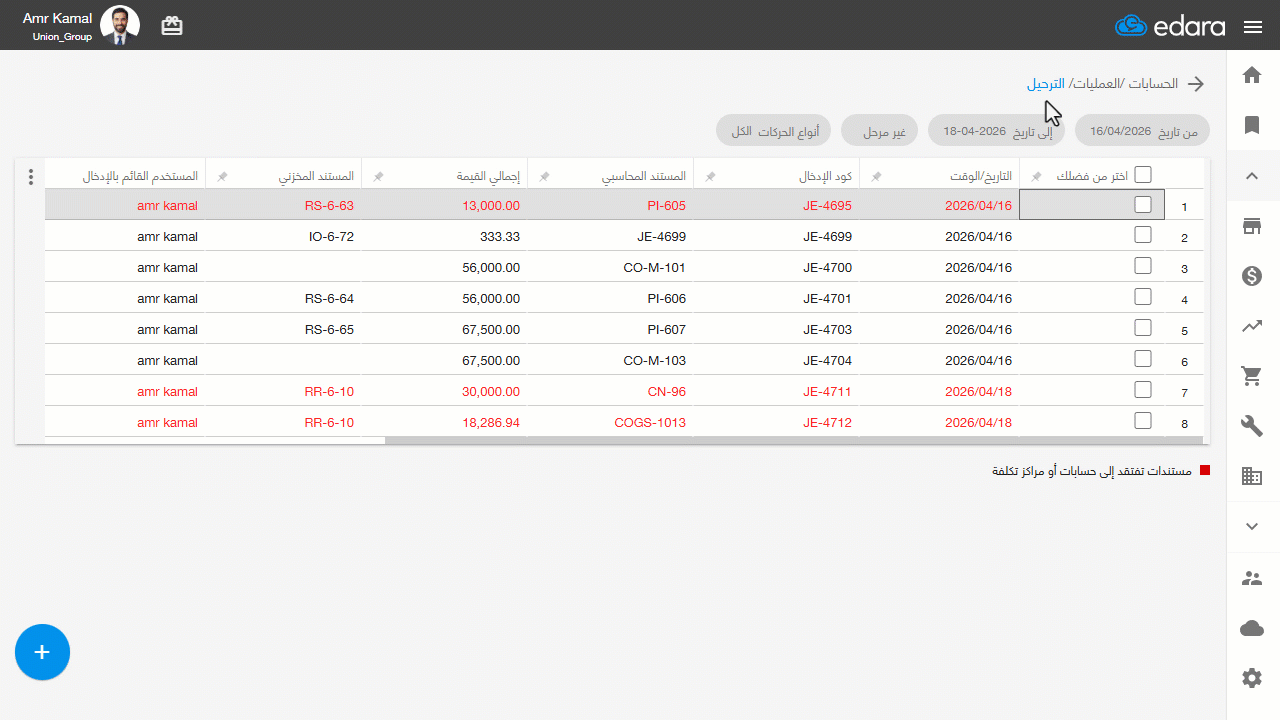Open the إلى تاريخ date filter

point(997,131)
